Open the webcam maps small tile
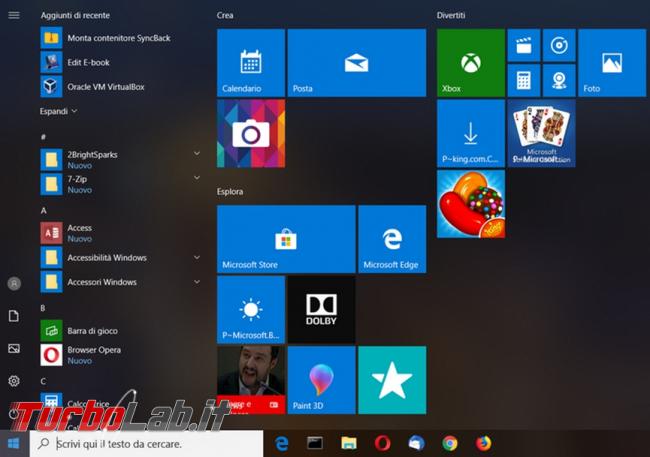This screenshot has width=650, height=457. point(559,80)
